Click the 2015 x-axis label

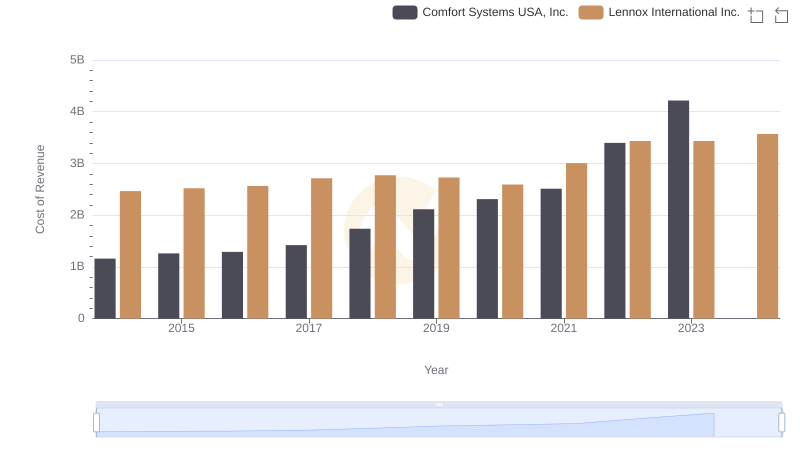point(181,328)
